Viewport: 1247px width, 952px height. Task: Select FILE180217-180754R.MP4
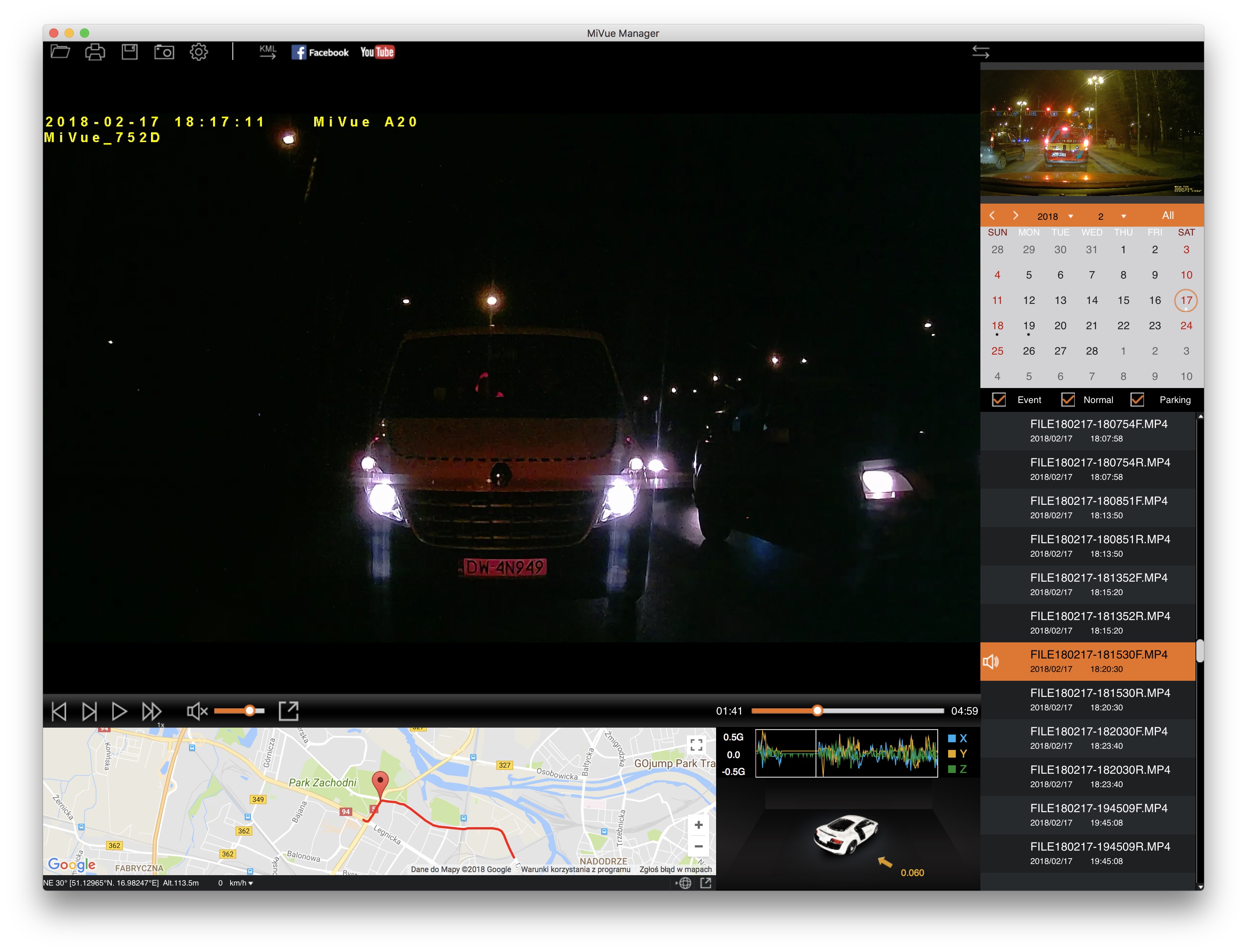(x=1088, y=469)
